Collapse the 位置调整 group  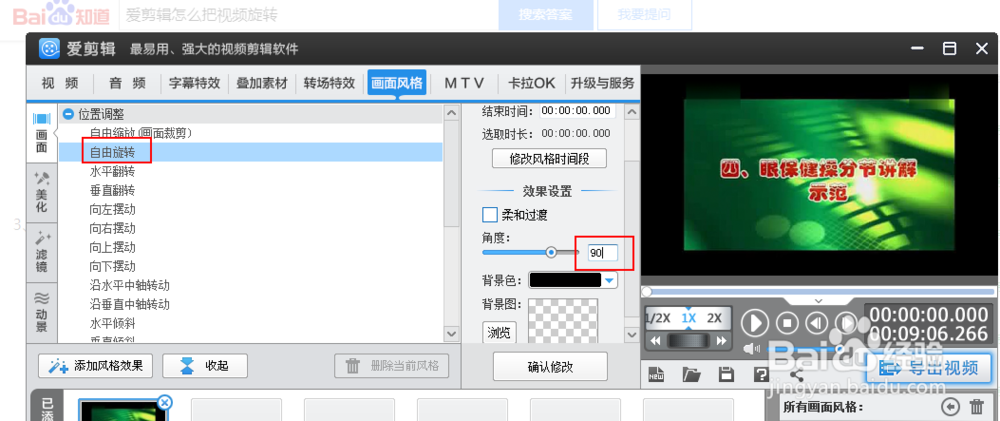(68, 115)
